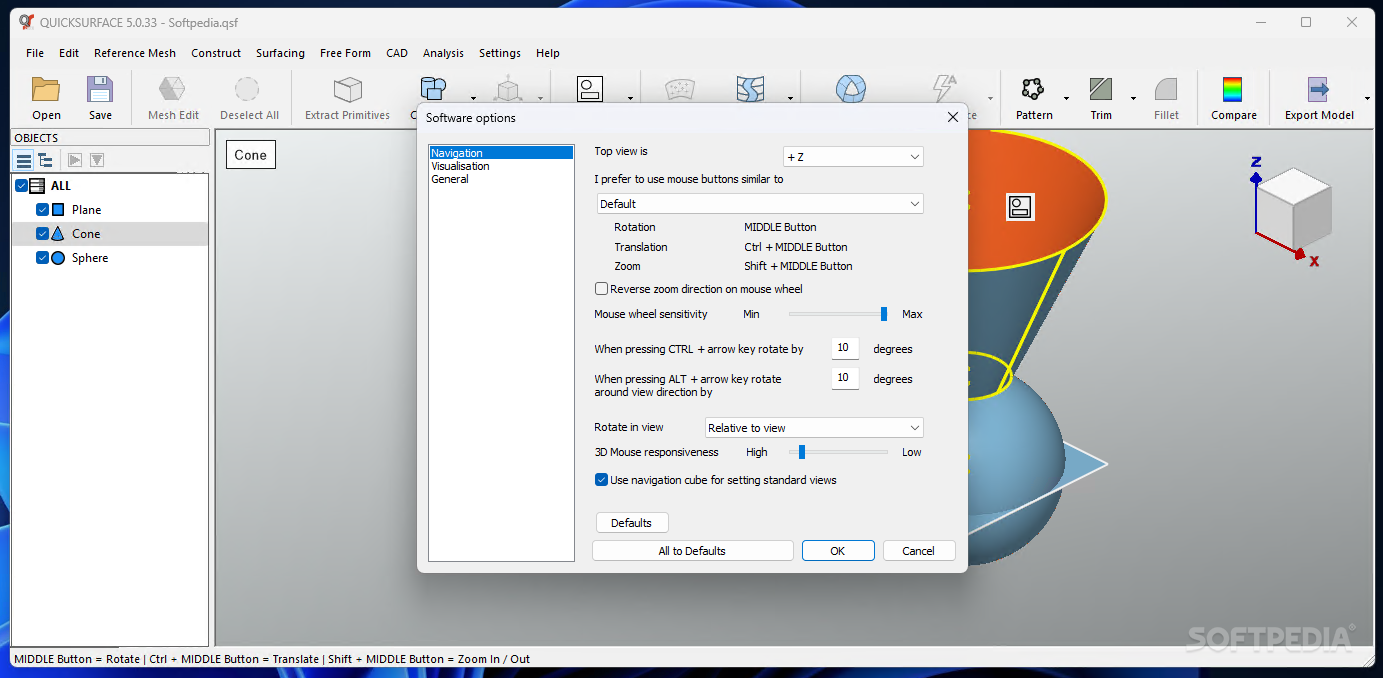1383x678 pixels.
Task: Click the blue free form loop icon
Action: click(851, 89)
